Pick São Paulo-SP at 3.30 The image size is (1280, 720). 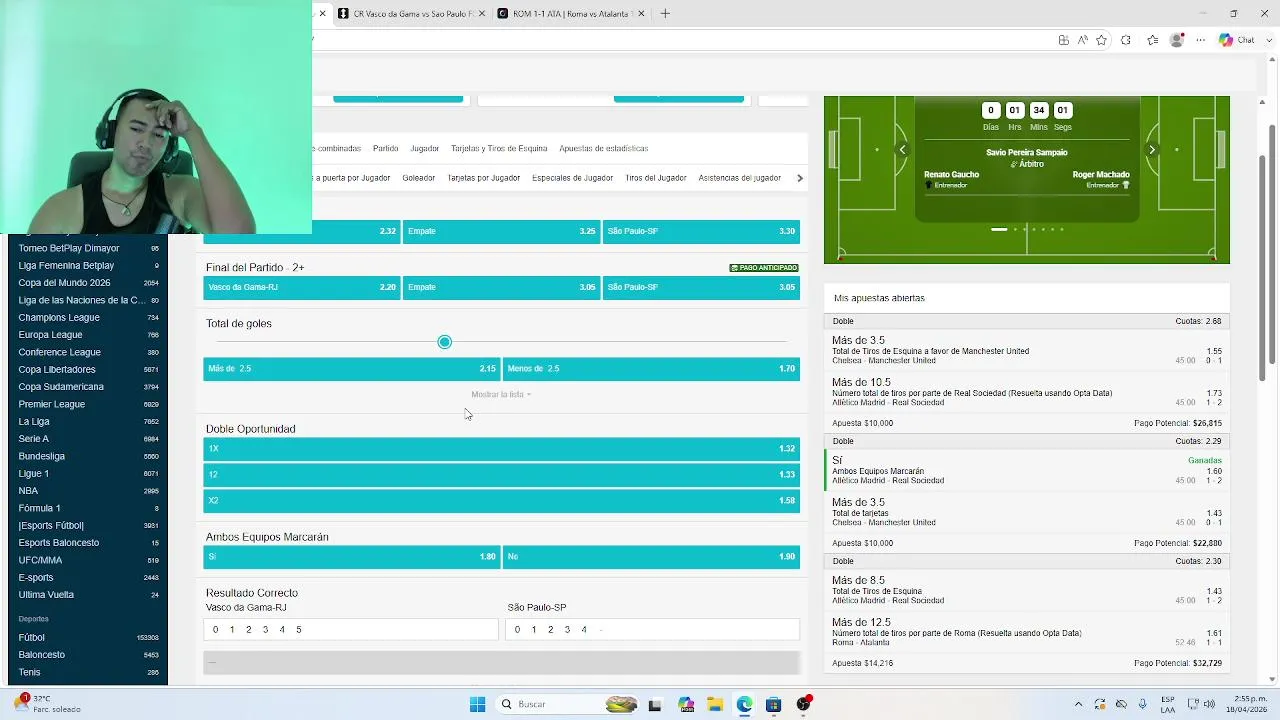pos(701,231)
